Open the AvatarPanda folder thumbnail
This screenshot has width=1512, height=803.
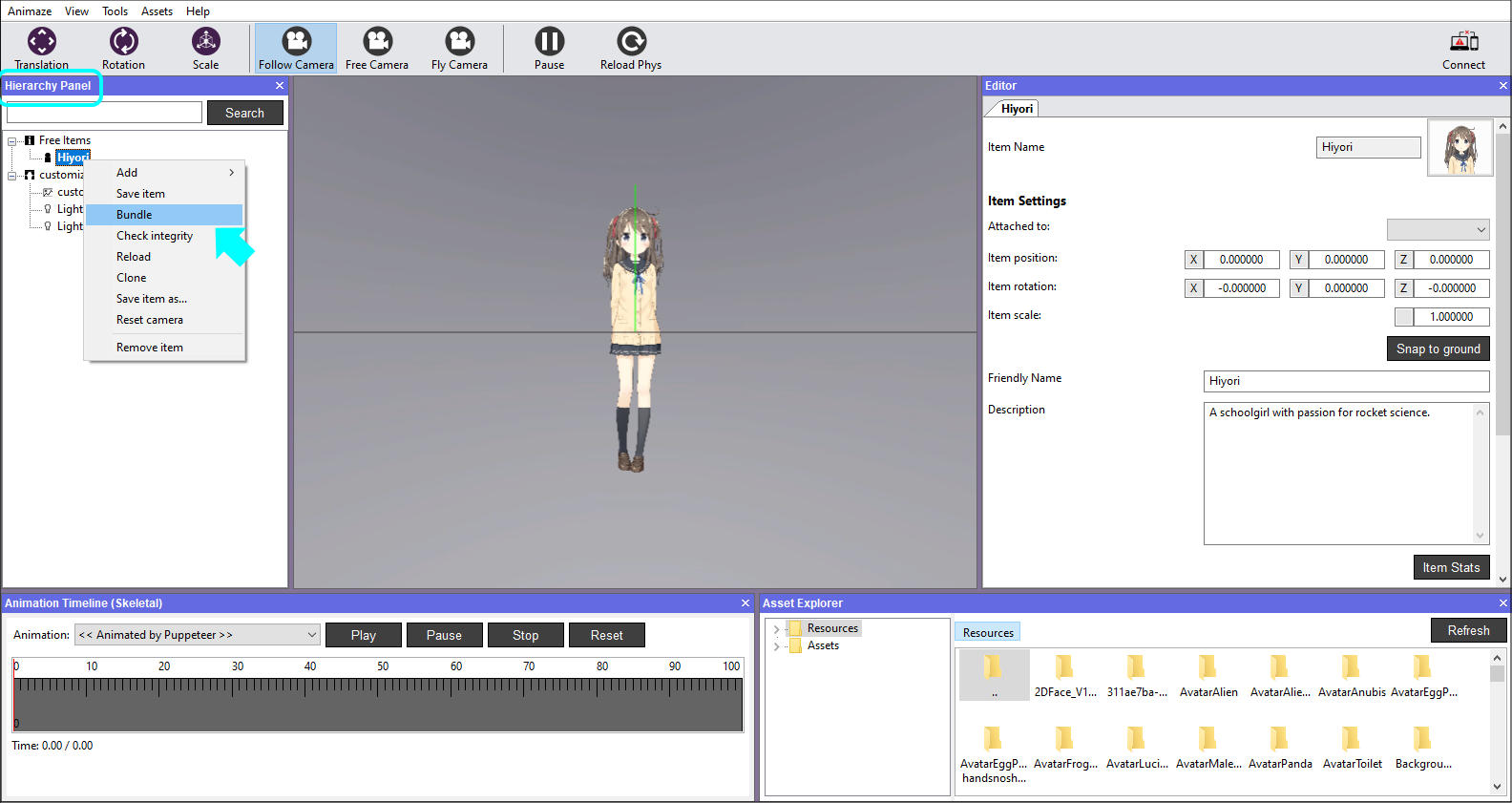point(1280,747)
